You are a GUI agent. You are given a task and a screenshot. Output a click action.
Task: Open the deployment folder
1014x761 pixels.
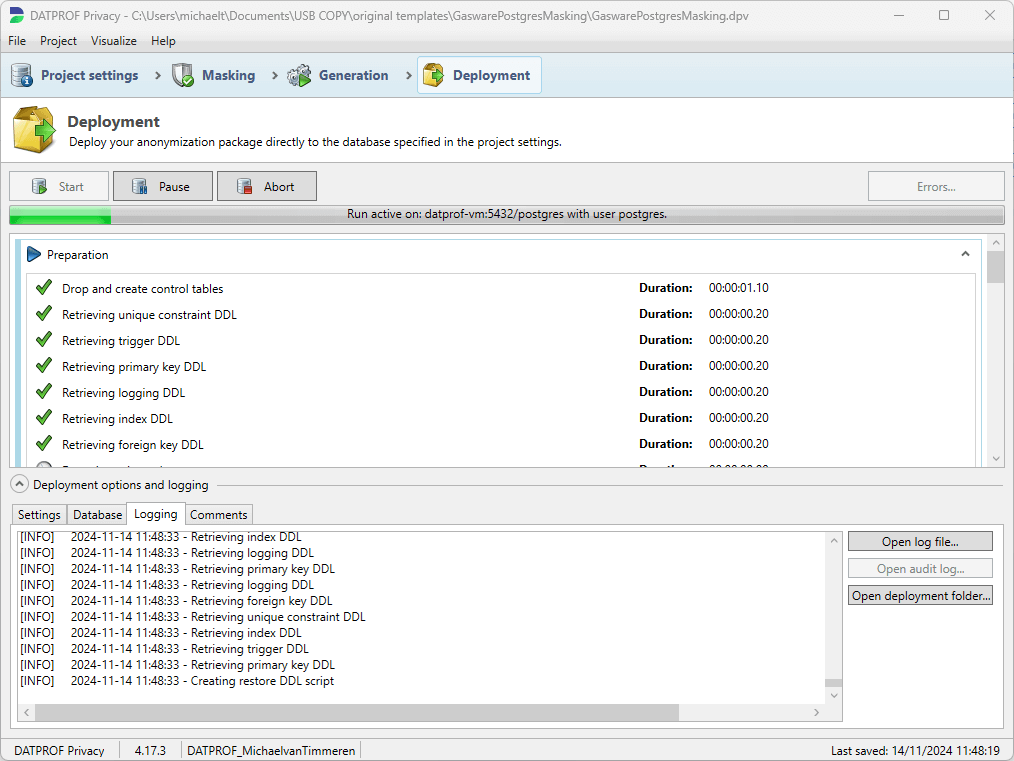[920, 596]
